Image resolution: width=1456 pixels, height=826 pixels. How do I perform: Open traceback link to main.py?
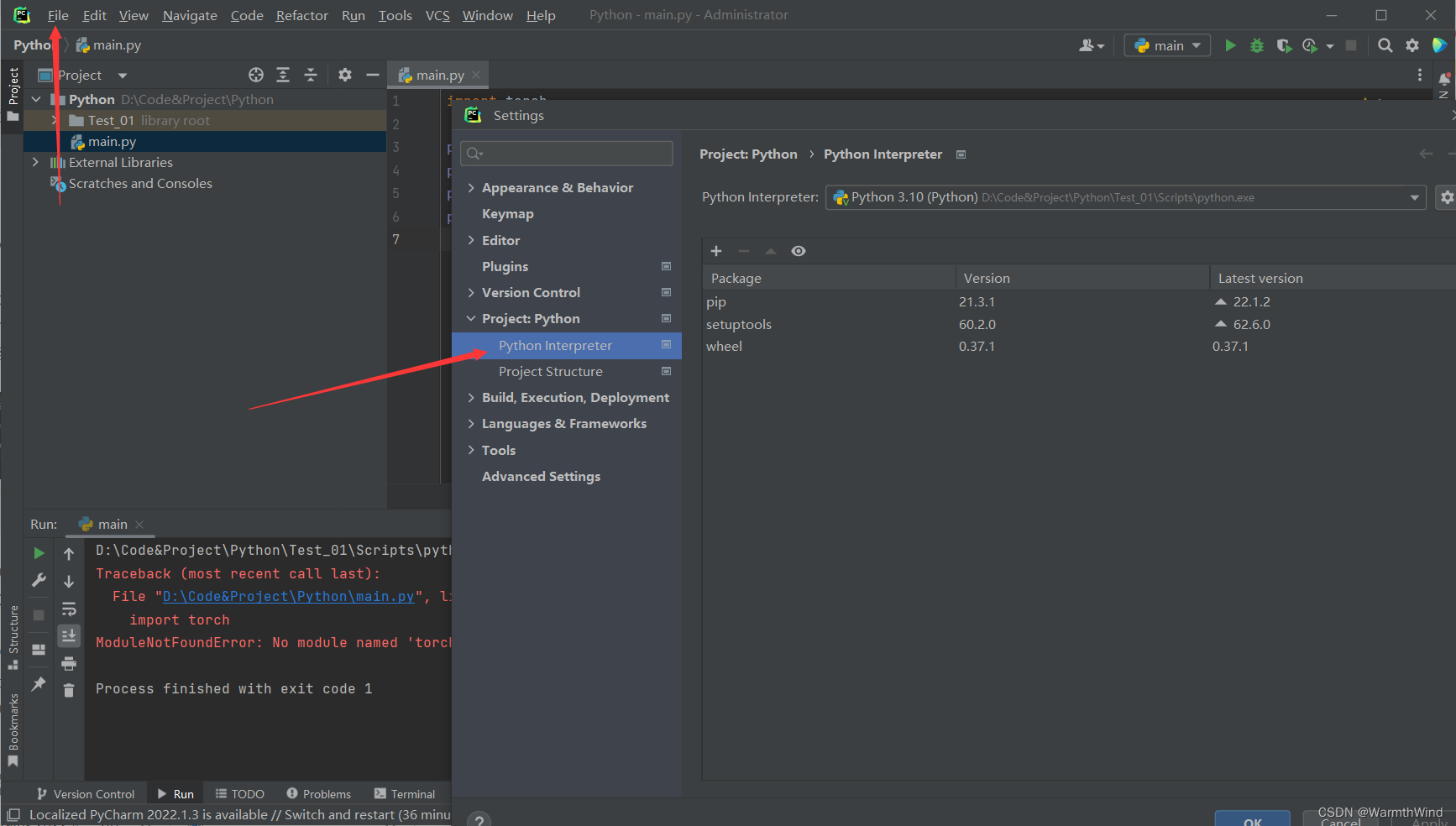coord(288,596)
